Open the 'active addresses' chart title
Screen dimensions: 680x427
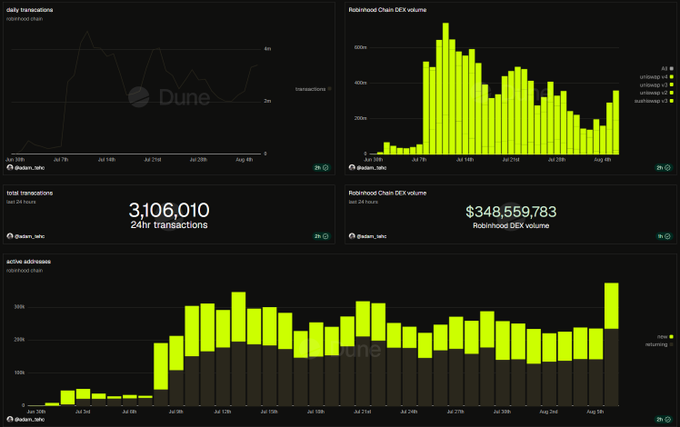click(28, 261)
